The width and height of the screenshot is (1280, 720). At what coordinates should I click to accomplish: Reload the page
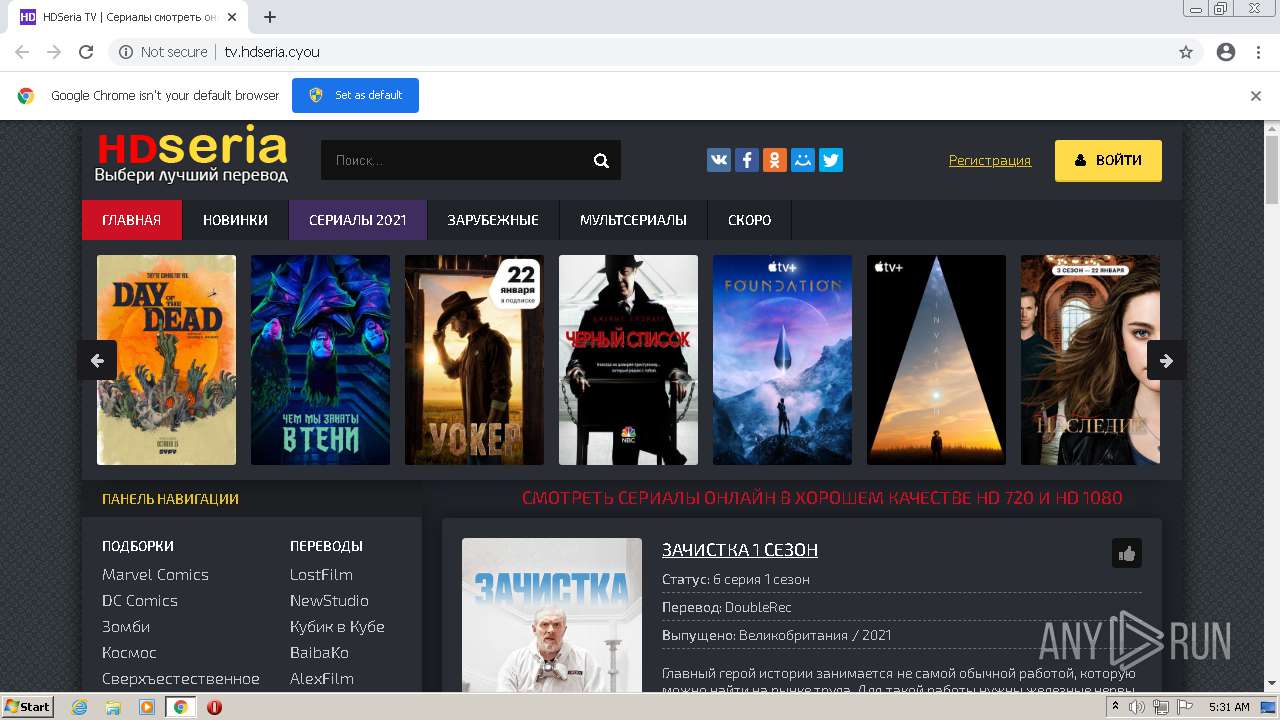point(86,52)
